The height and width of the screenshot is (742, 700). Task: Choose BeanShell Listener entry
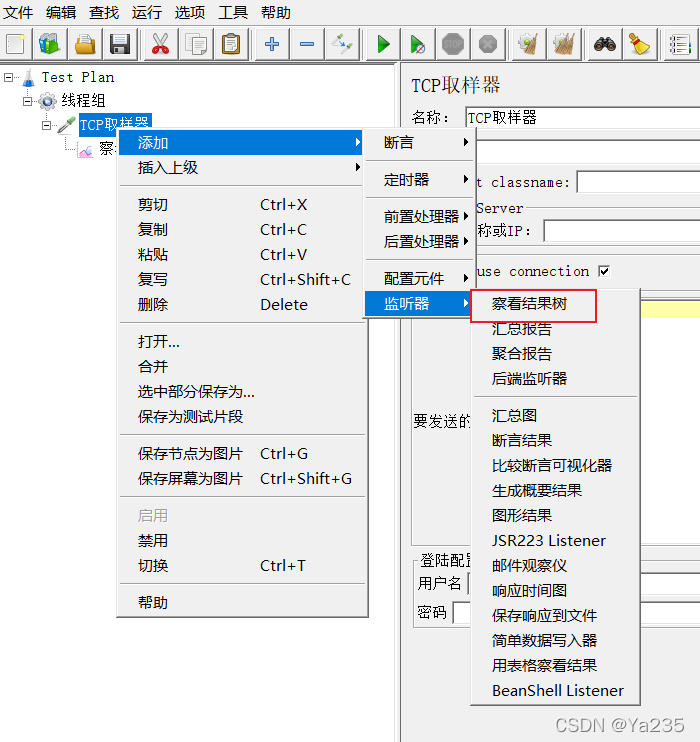pyautogui.click(x=556, y=690)
